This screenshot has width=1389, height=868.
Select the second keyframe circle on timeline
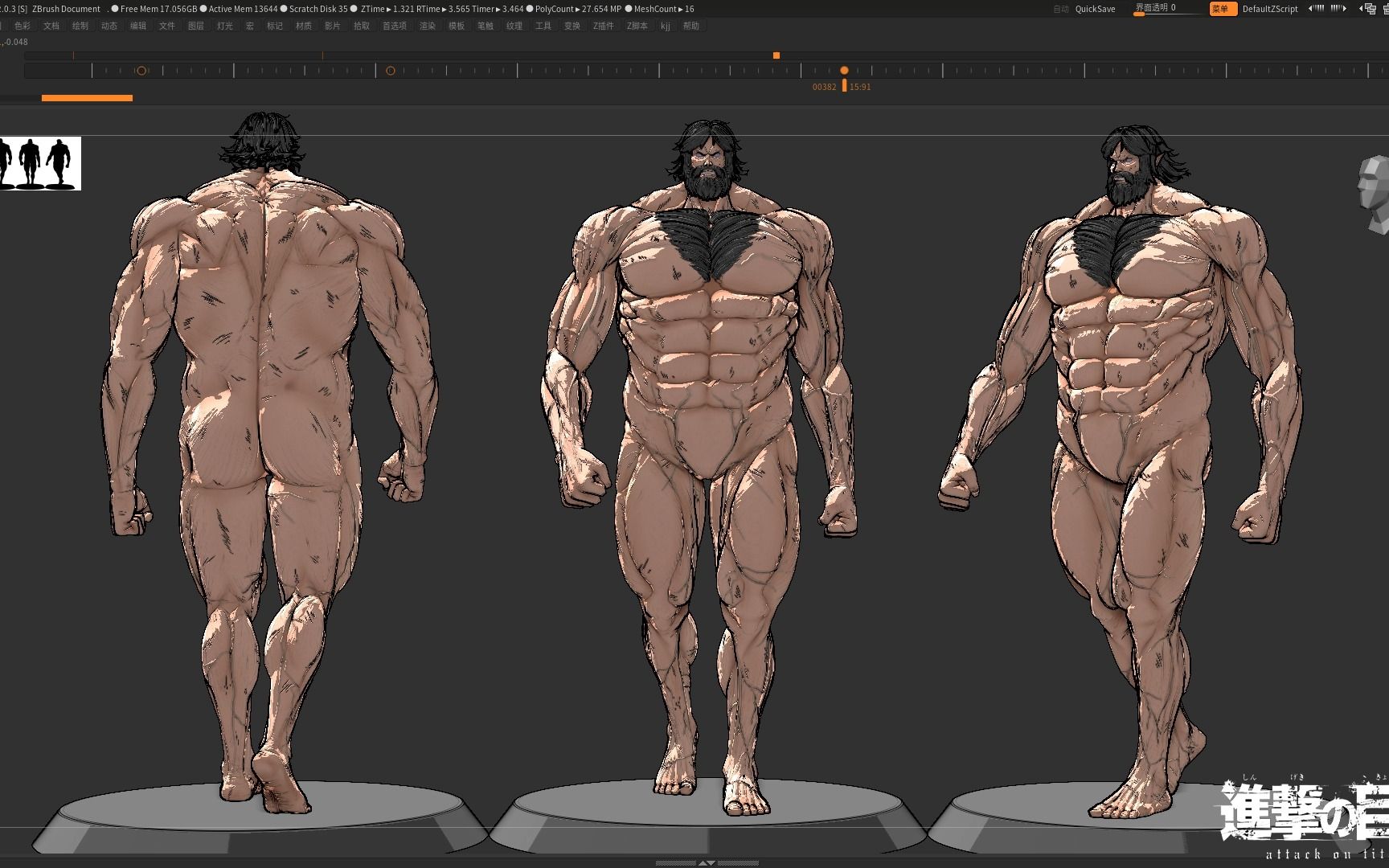391,71
